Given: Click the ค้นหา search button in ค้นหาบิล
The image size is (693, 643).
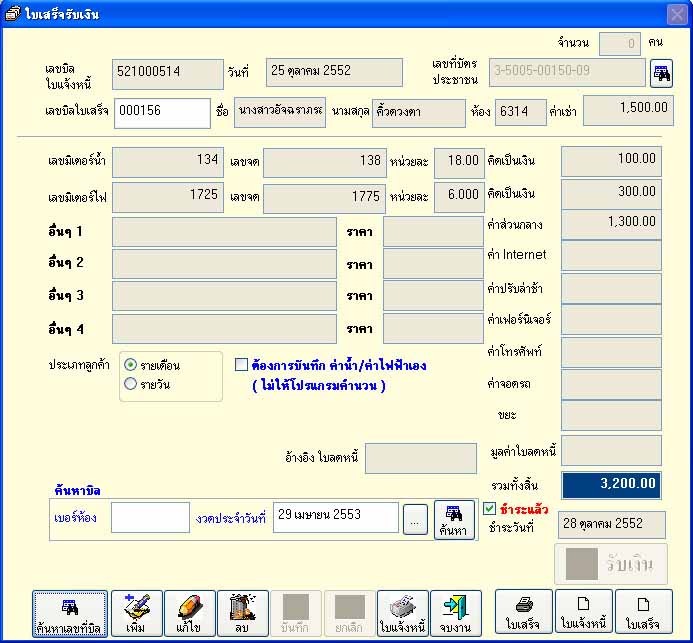Looking at the screenshot, I should click(454, 520).
